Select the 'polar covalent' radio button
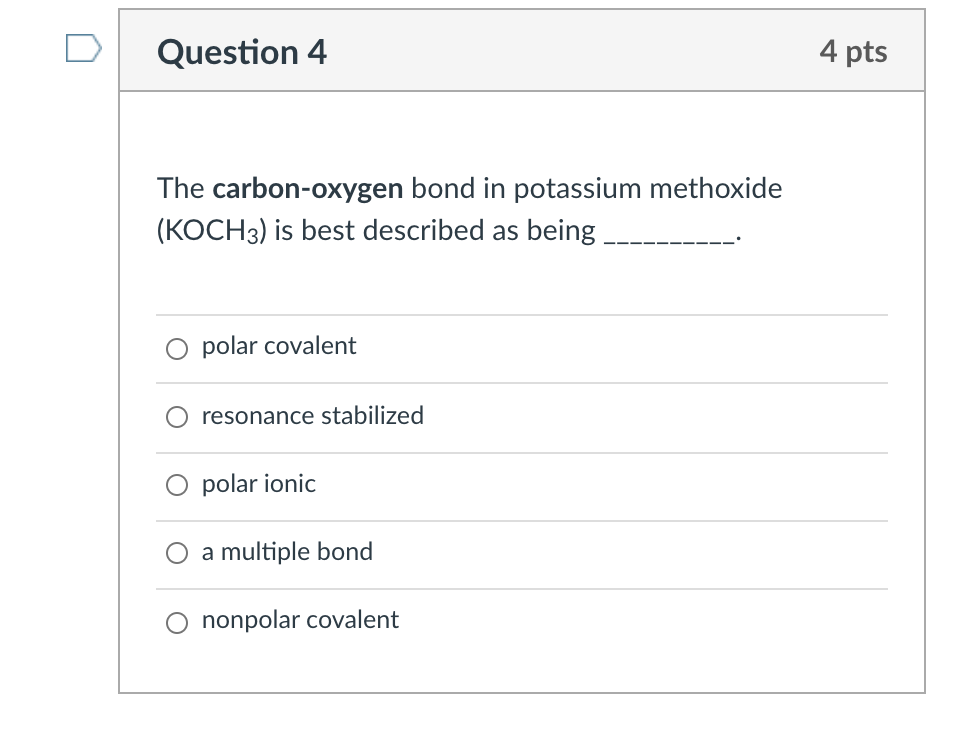Screen dimensions: 974x730 pos(176,348)
